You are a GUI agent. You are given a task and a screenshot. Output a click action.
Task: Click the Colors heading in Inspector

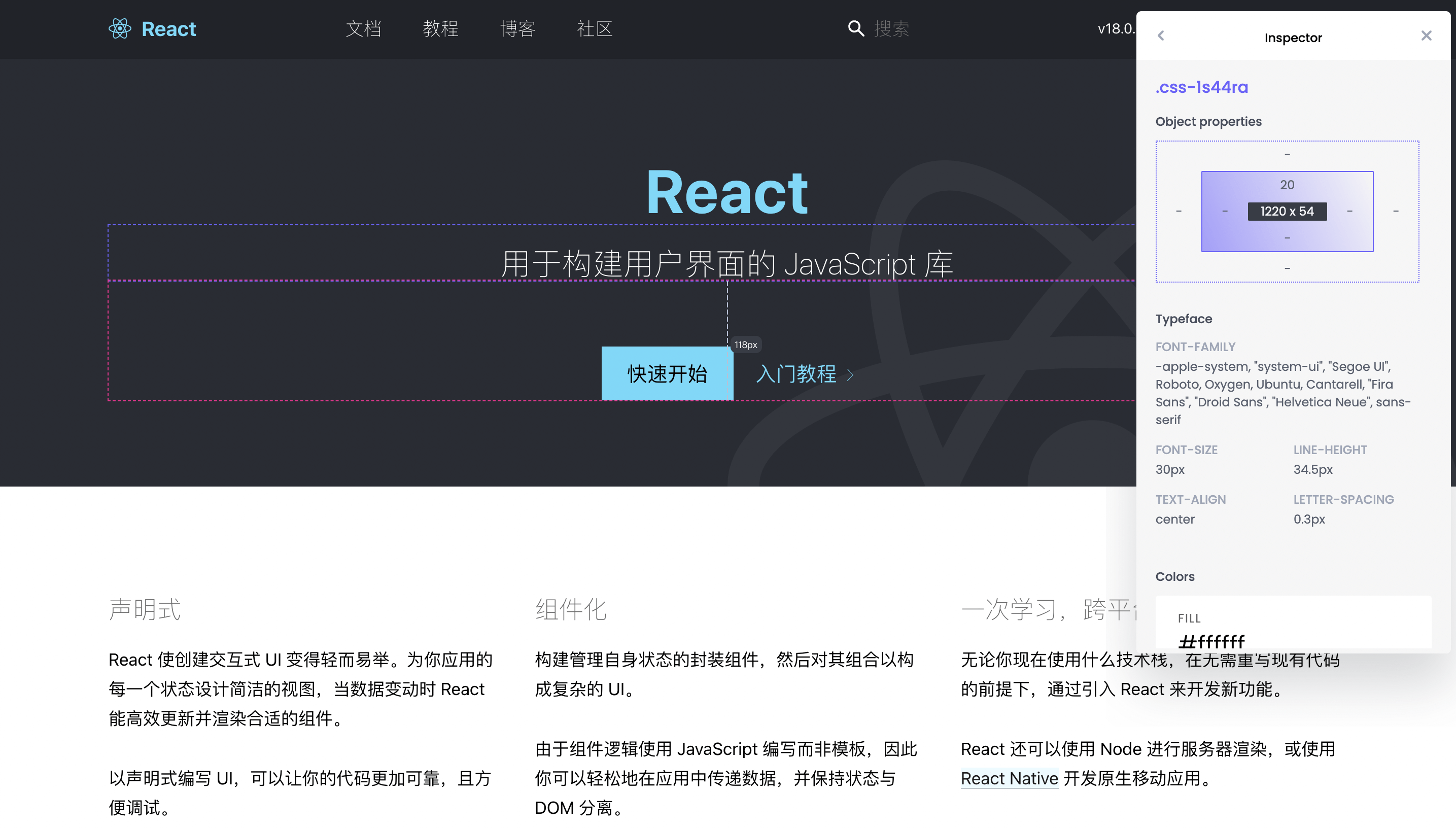point(1174,577)
